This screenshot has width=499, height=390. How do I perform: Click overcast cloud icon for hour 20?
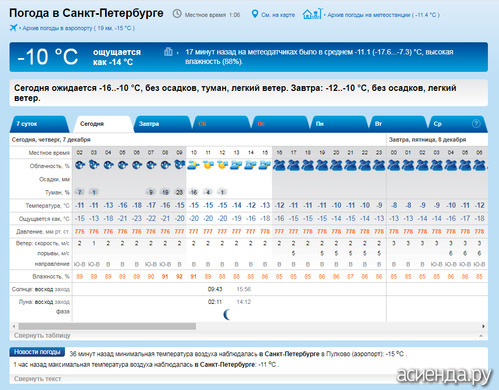[336, 165]
